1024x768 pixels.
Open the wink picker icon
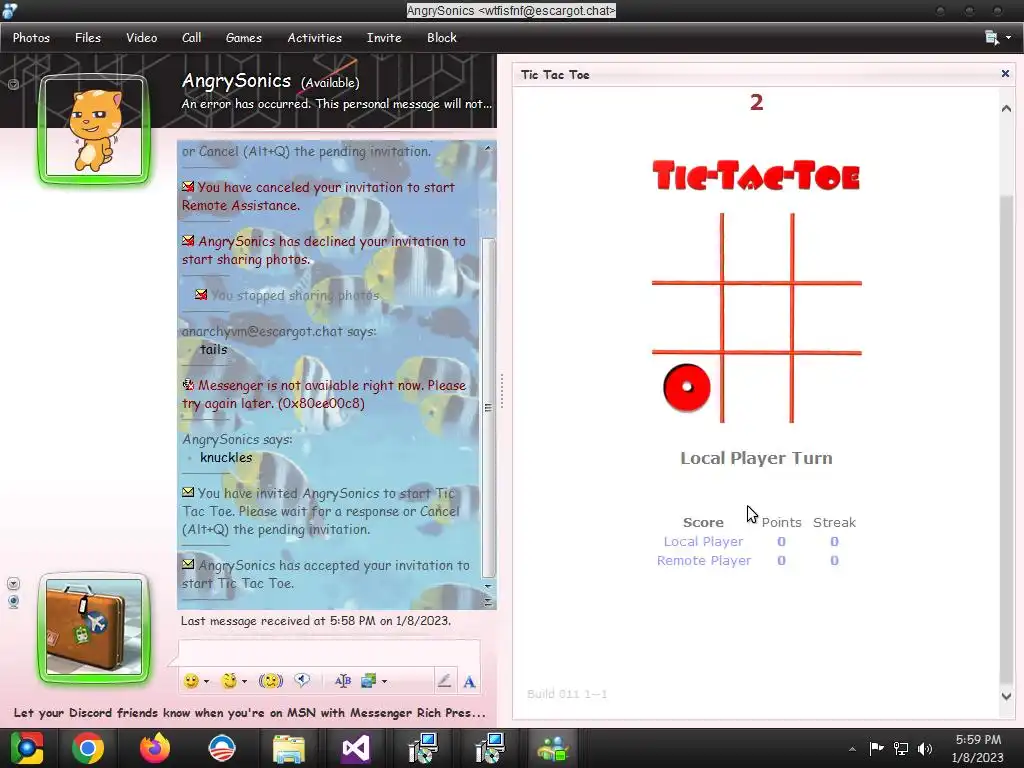tap(229, 681)
